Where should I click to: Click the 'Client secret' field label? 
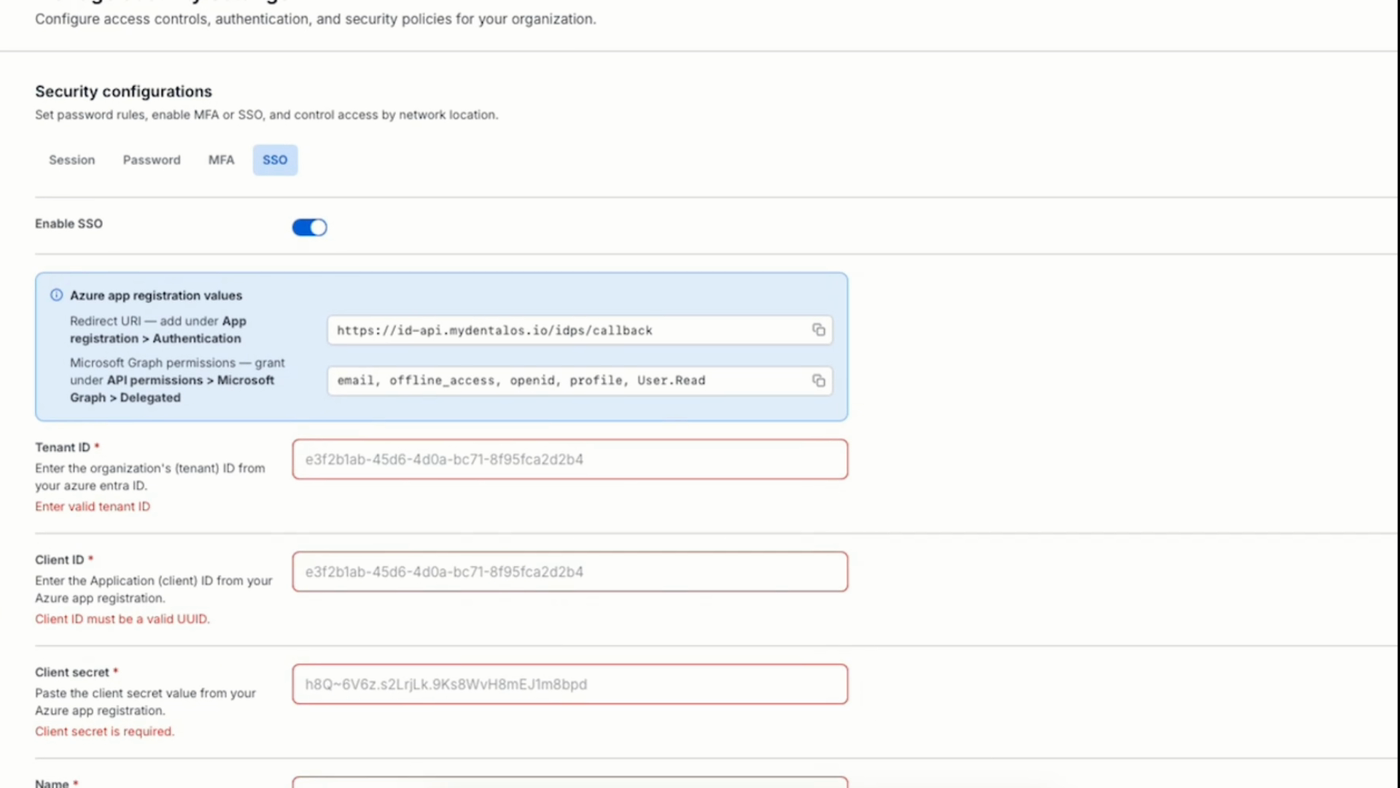[73, 672]
